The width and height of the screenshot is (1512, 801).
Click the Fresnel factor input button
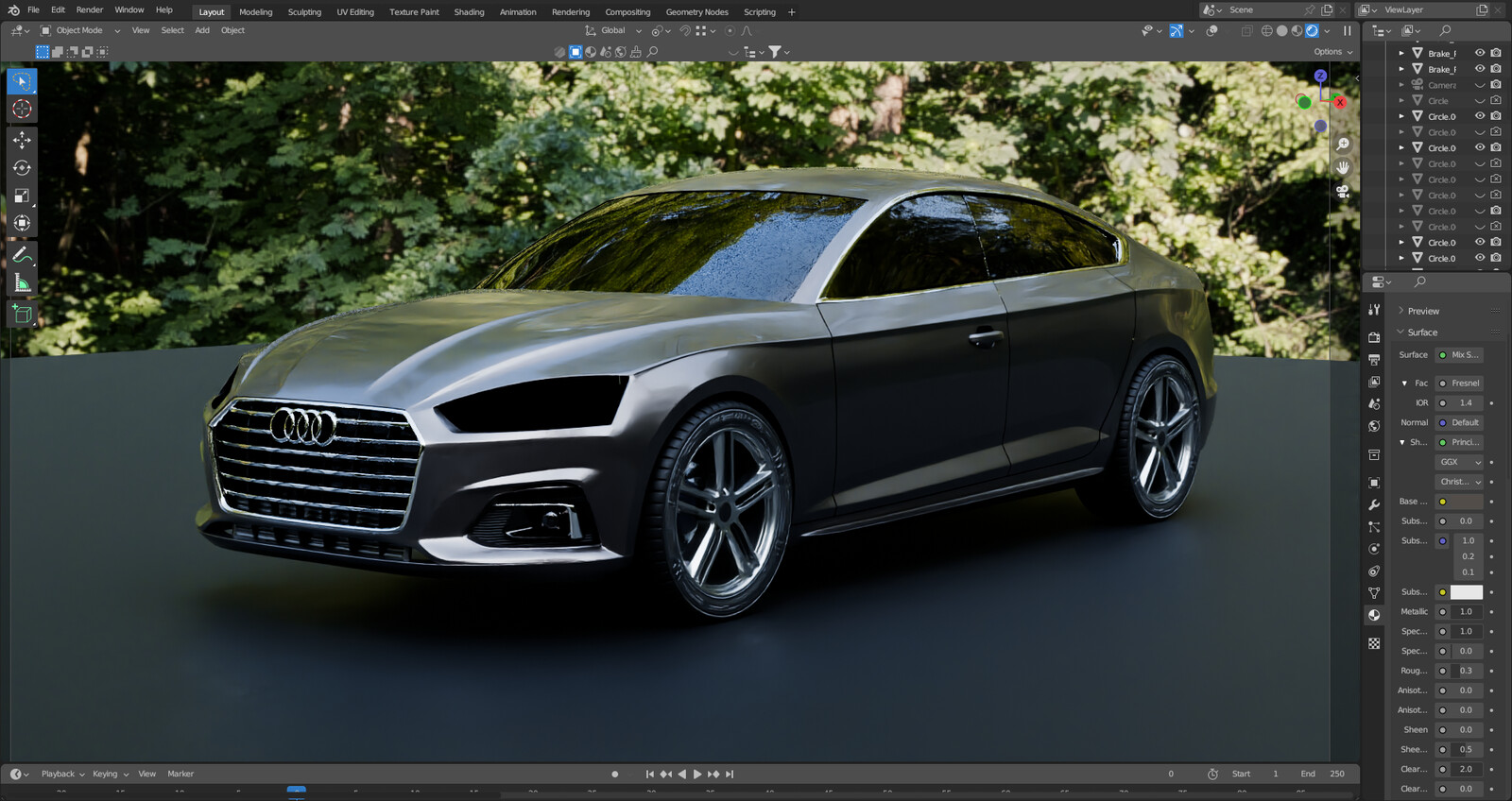1460,383
